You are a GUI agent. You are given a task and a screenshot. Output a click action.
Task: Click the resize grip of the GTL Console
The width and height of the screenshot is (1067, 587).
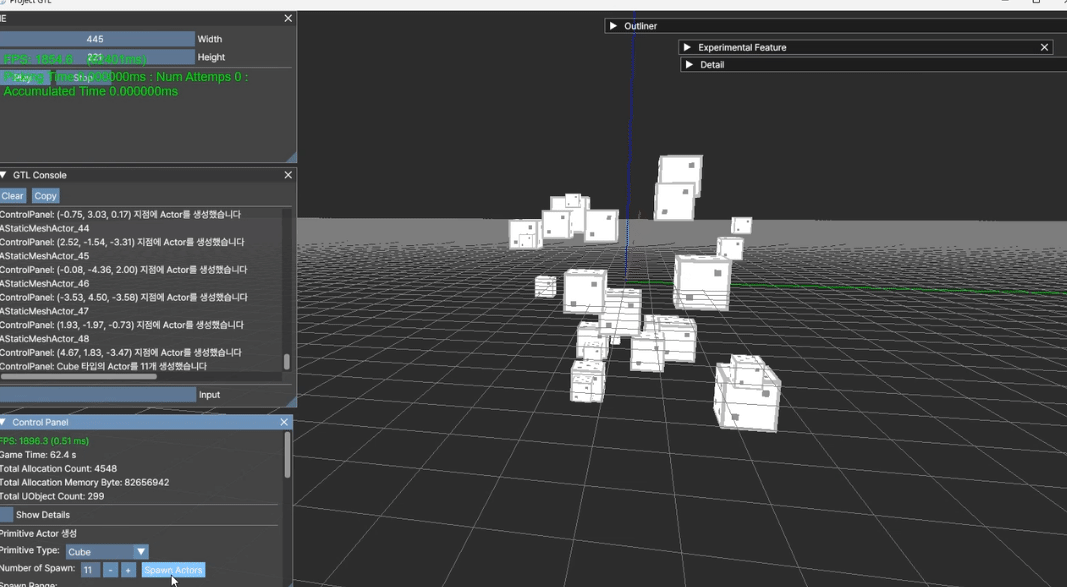[291, 403]
